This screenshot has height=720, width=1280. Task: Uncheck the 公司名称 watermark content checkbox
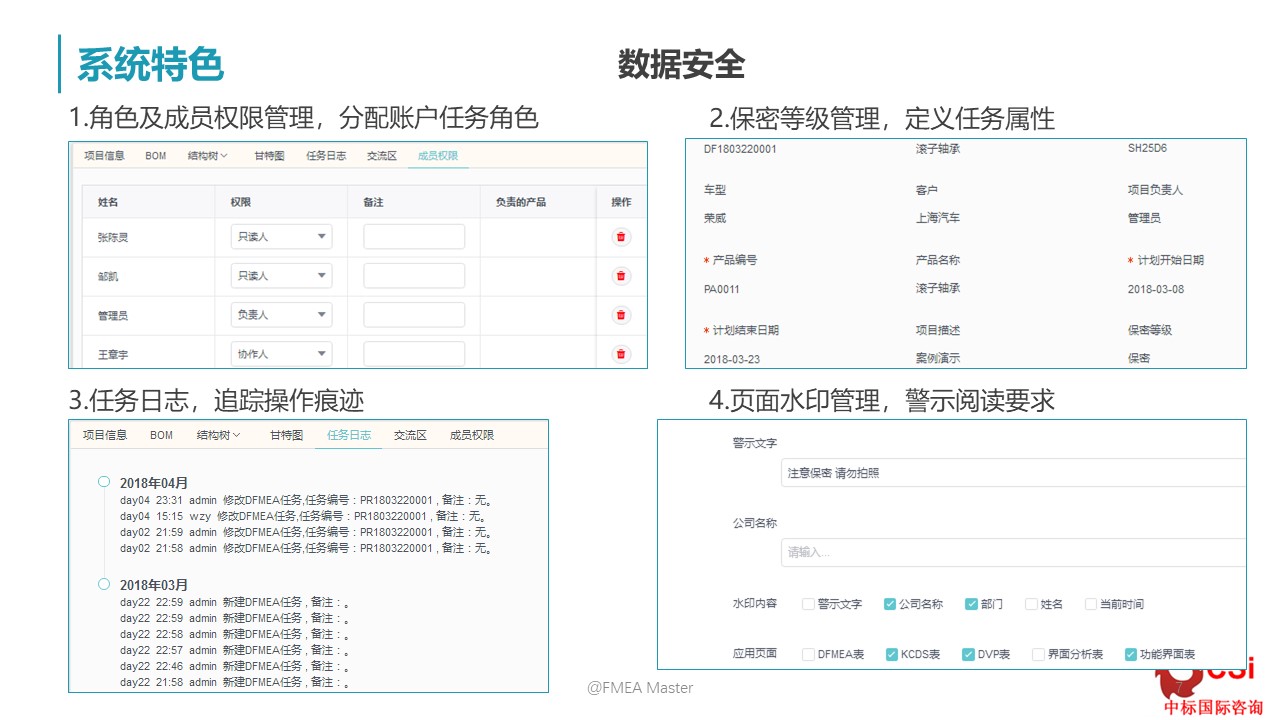[890, 604]
